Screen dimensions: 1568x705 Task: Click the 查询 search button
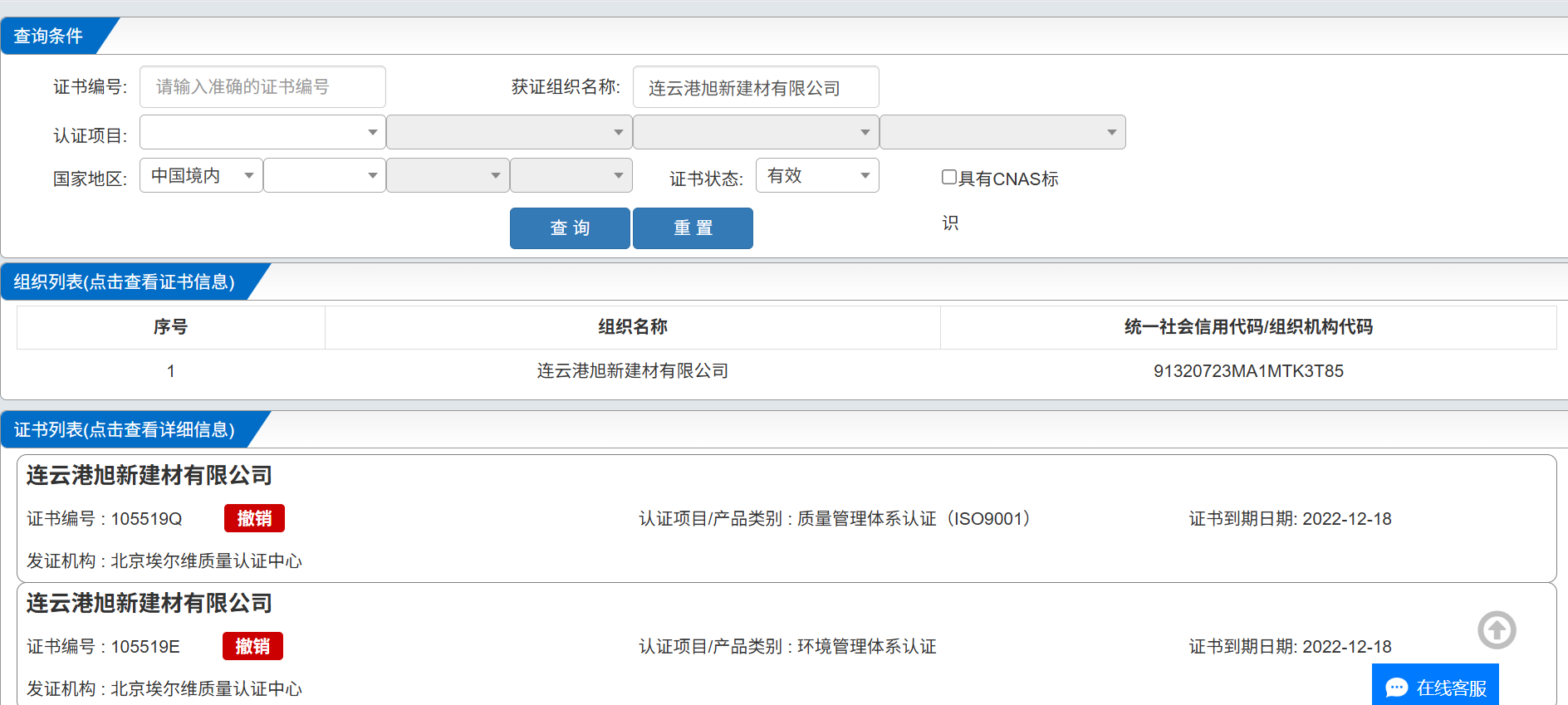570,228
